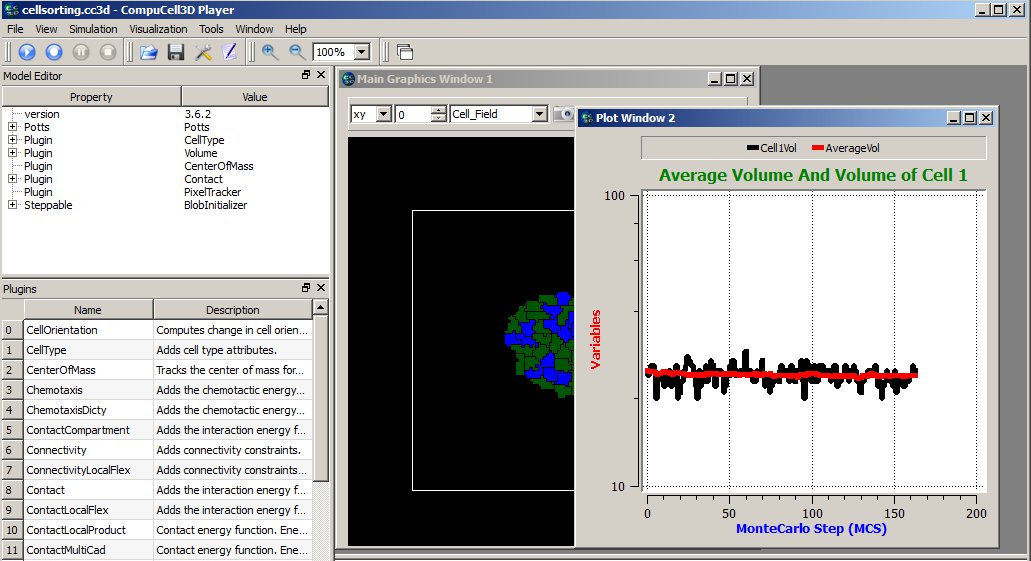Click the Save floppy disk icon

click(x=176, y=52)
